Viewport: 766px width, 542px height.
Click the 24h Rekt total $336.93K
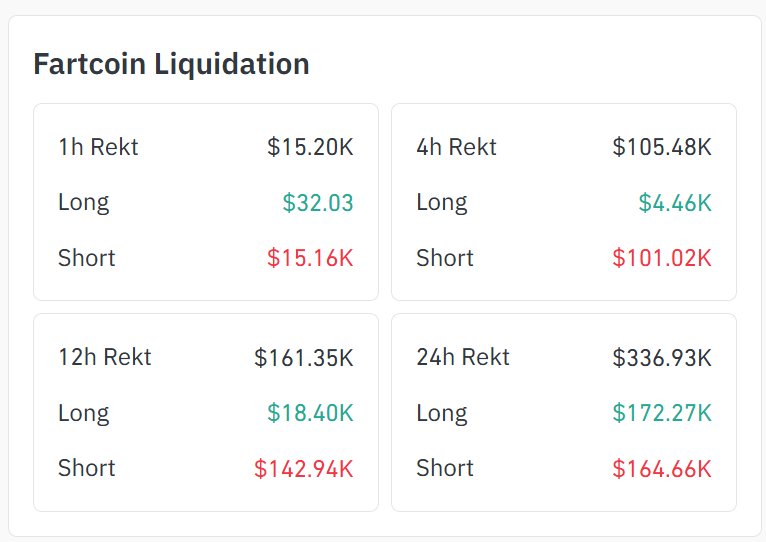pyautogui.click(x=662, y=357)
